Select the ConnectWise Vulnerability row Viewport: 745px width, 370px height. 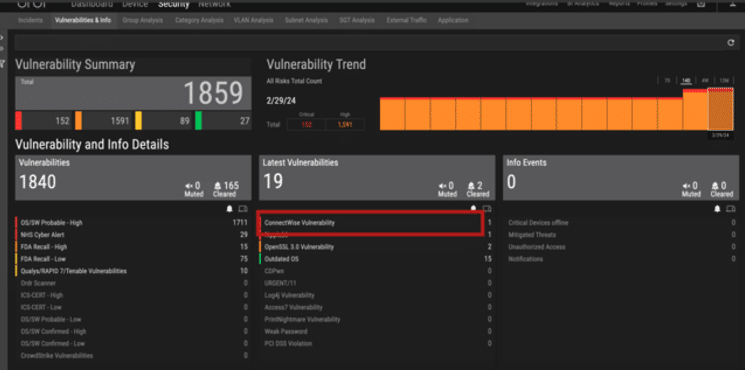click(376, 222)
